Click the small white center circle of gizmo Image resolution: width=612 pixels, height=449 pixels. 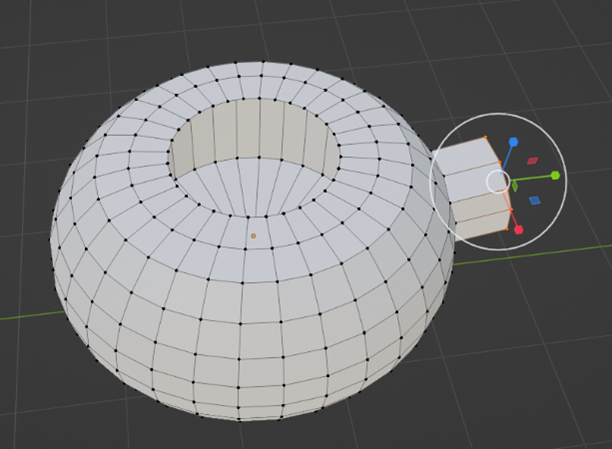497,181
